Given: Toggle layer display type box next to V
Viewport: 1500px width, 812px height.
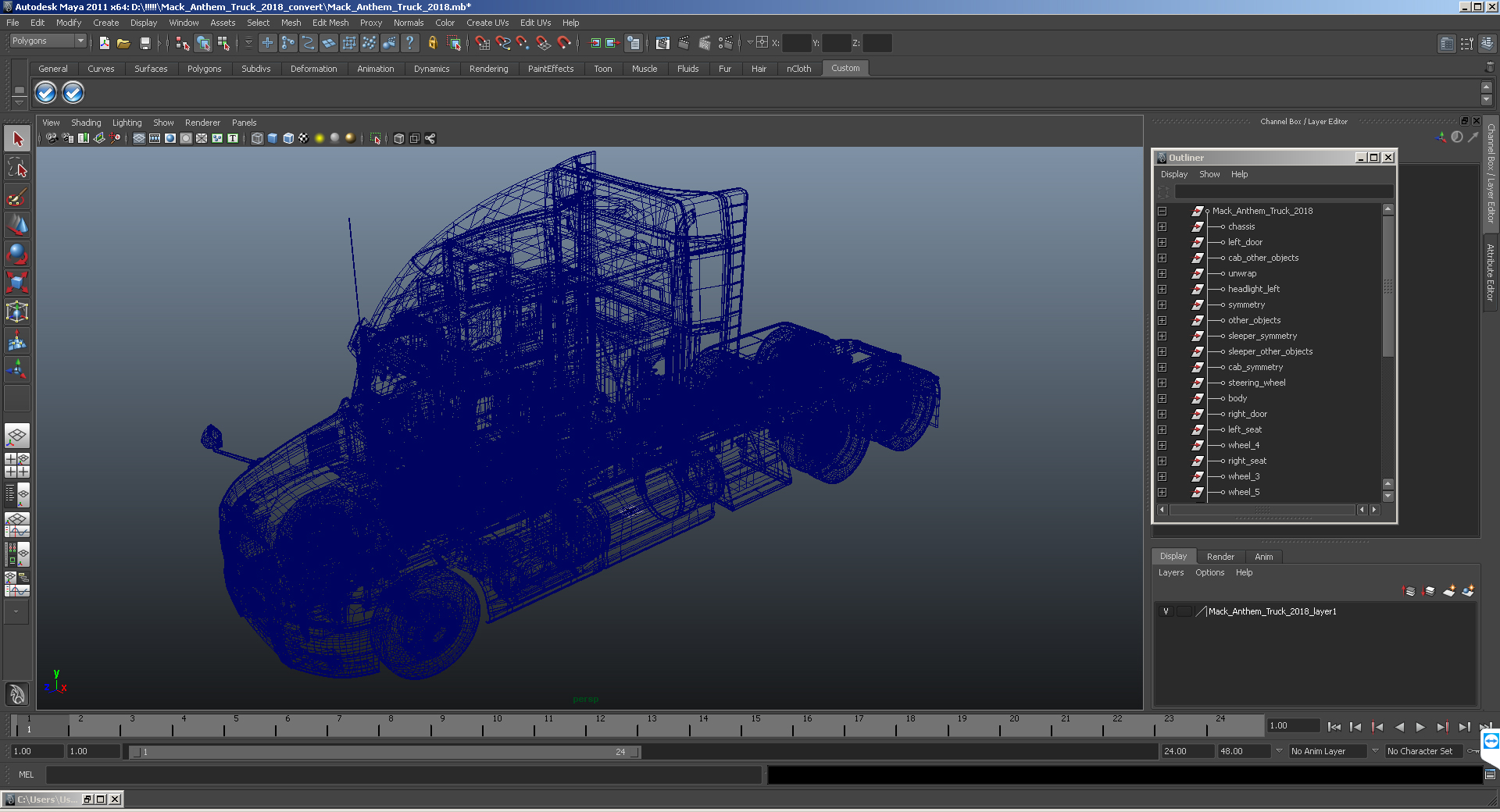Looking at the screenshot, I should [1184, 611].
